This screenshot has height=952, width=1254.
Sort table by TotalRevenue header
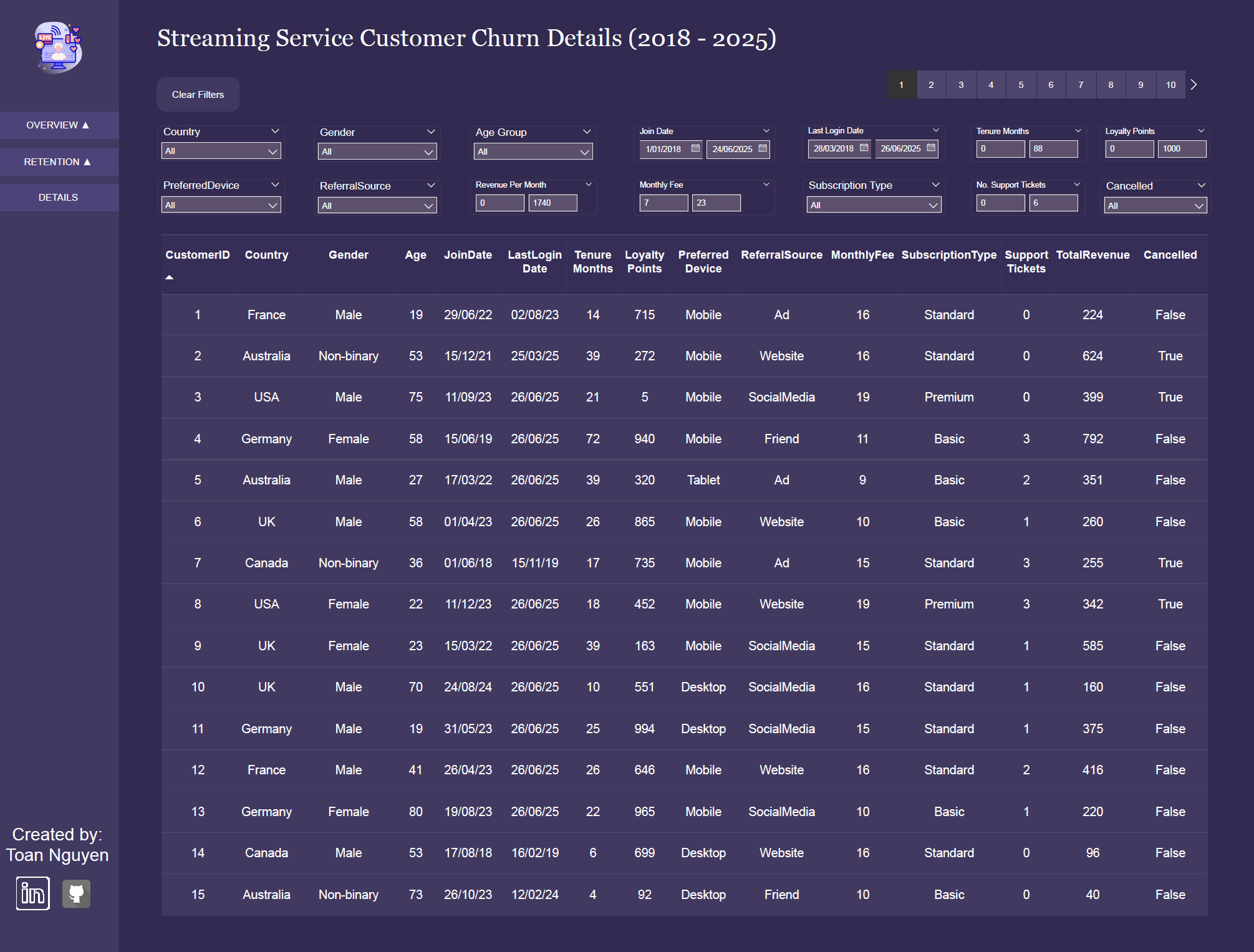[x=1092, y=255]
